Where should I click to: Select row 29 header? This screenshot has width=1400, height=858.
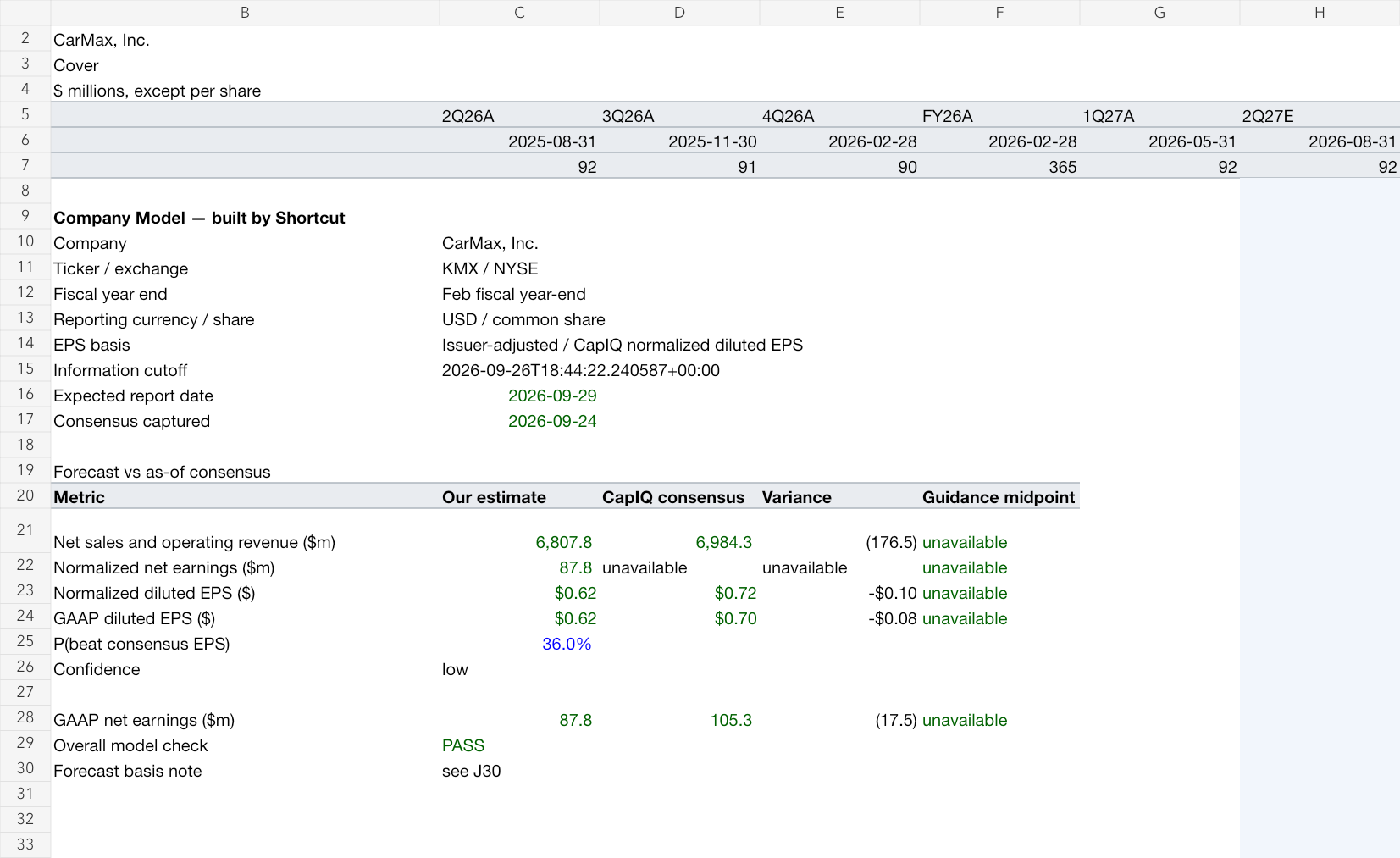tap(25, 743)
